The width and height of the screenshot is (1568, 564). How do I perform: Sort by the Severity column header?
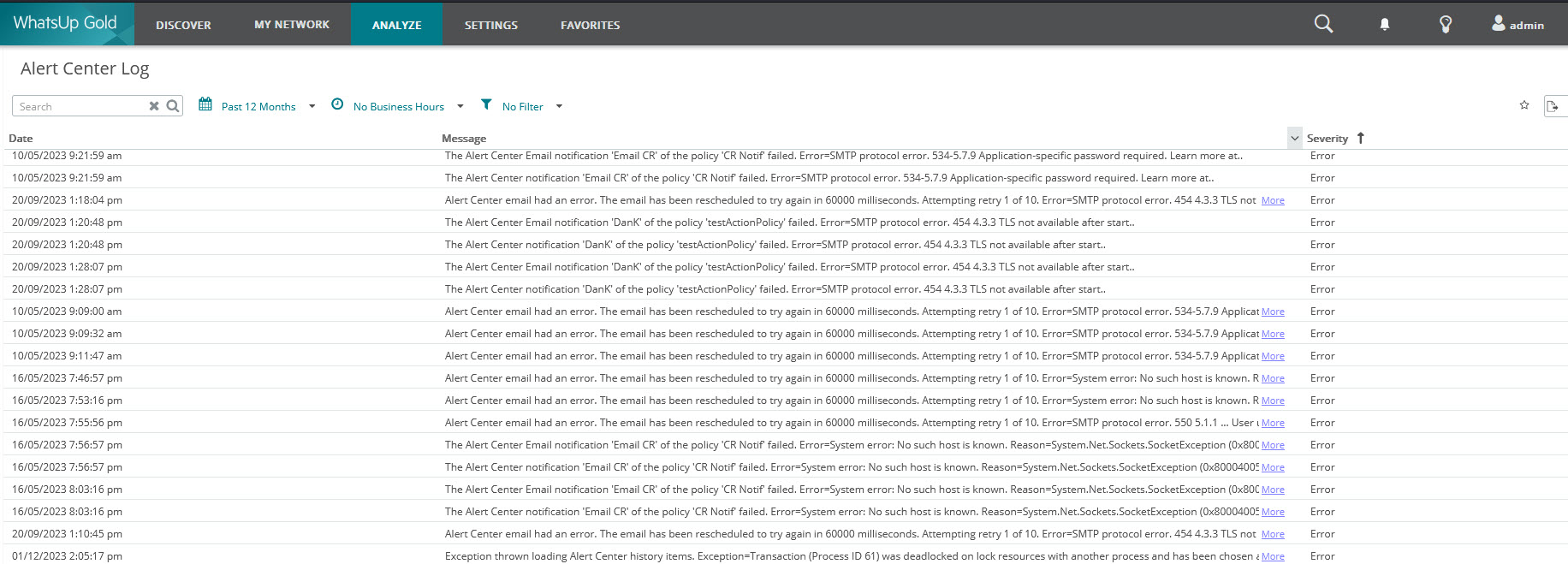pos(1327,138)
